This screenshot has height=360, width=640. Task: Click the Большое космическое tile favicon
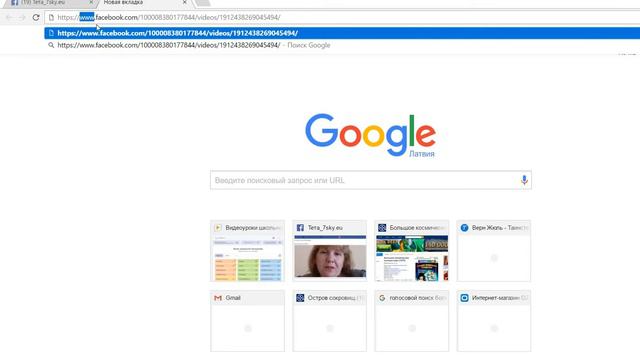[382, 228]
